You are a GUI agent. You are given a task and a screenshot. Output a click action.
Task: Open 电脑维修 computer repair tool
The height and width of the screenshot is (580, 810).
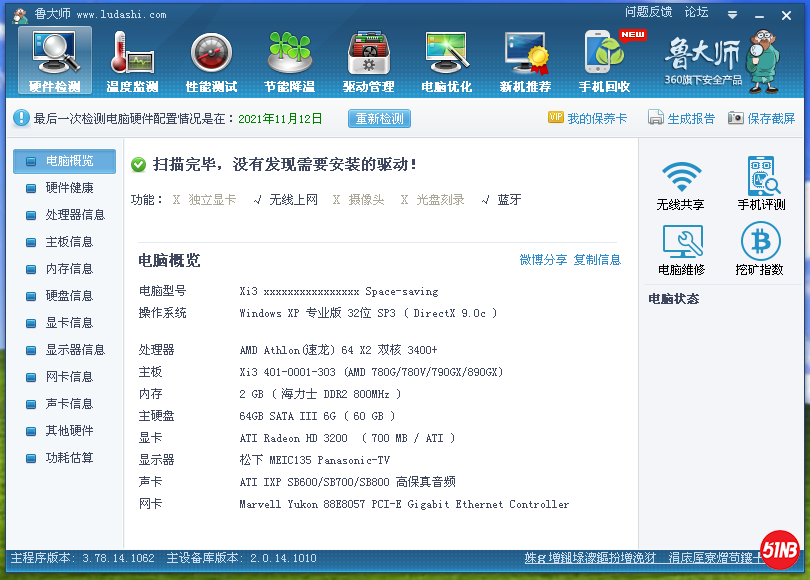coord(680,250)
